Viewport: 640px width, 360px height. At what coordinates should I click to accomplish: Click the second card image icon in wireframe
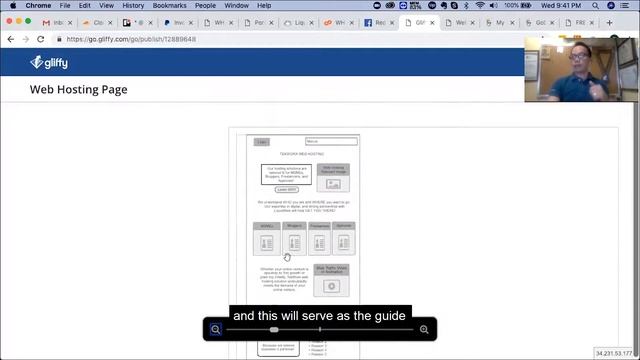(x=294, y=243)
